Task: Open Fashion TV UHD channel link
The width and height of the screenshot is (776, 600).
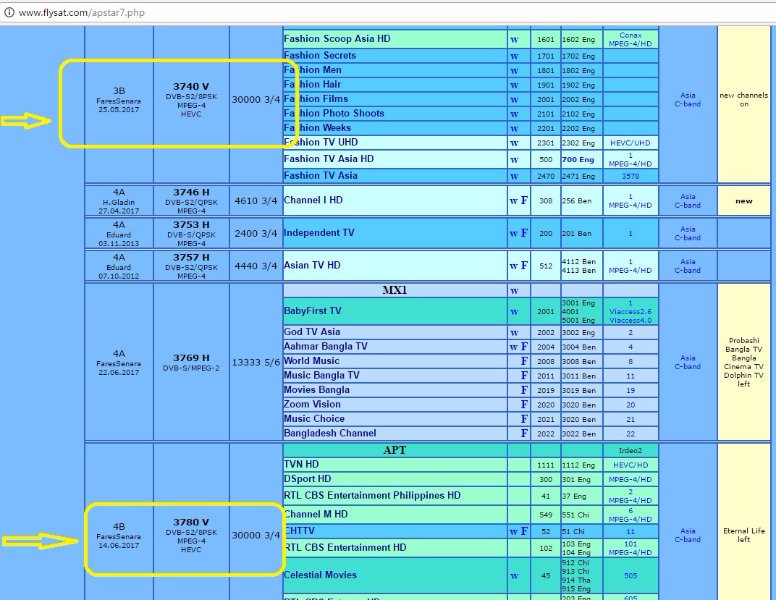Action: 321,142
